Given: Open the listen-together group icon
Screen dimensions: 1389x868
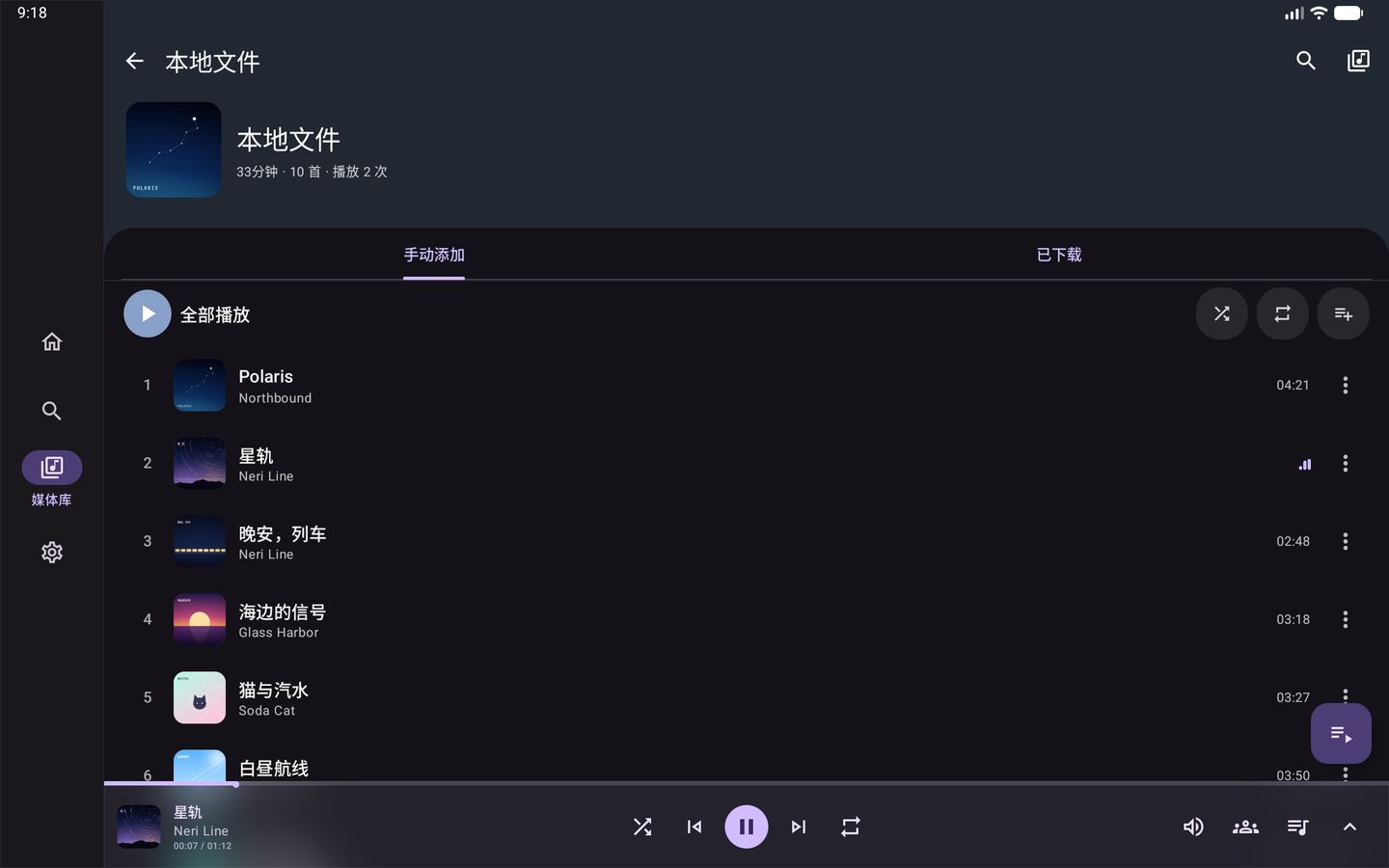Looking at the screenshot, I should (x=1245, y=827).
